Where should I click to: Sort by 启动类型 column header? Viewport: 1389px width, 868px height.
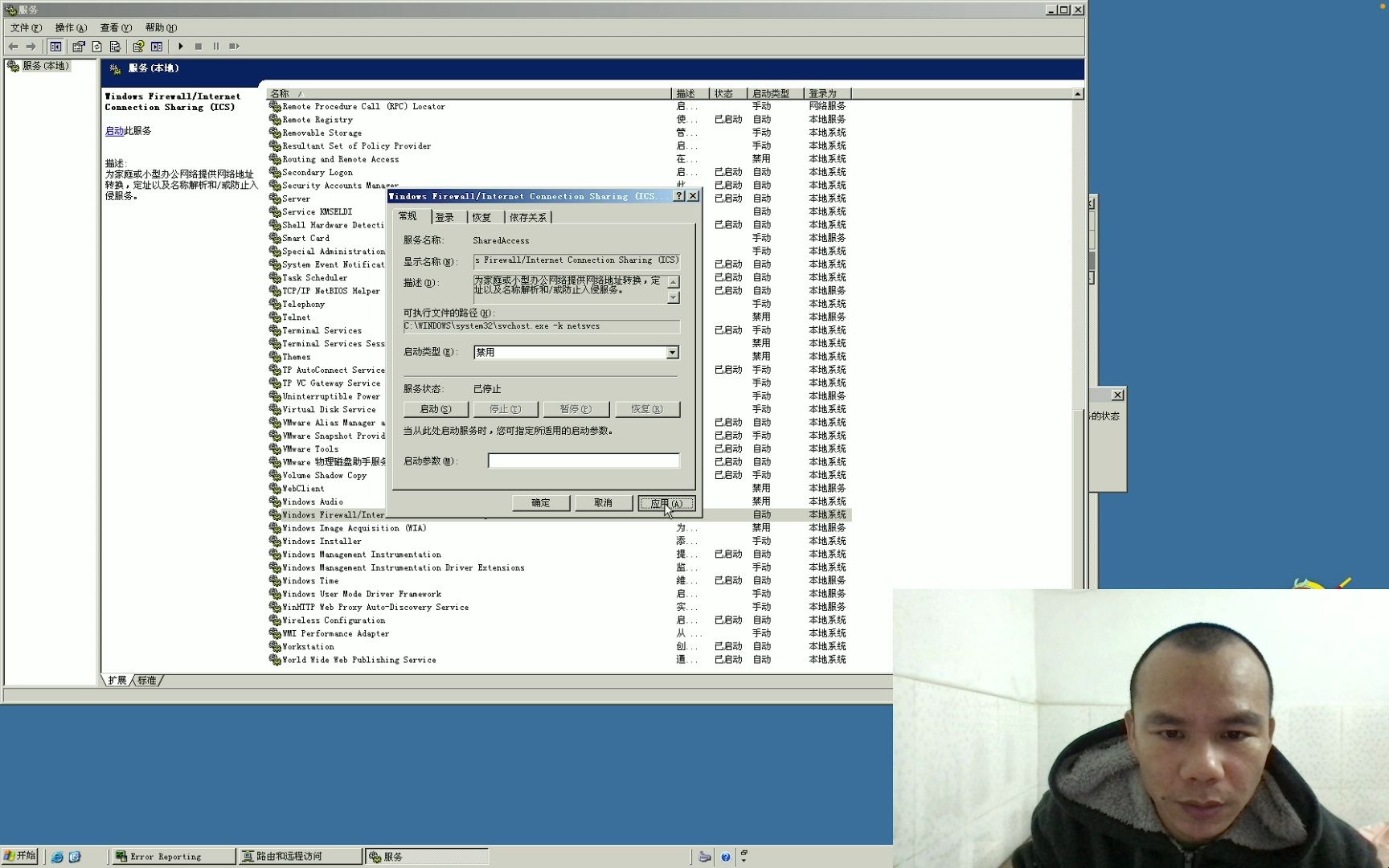pos(776,94)
